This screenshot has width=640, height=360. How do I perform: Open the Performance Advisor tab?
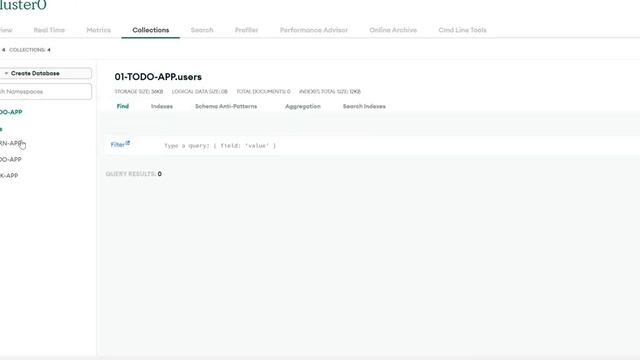pos(313,30)
